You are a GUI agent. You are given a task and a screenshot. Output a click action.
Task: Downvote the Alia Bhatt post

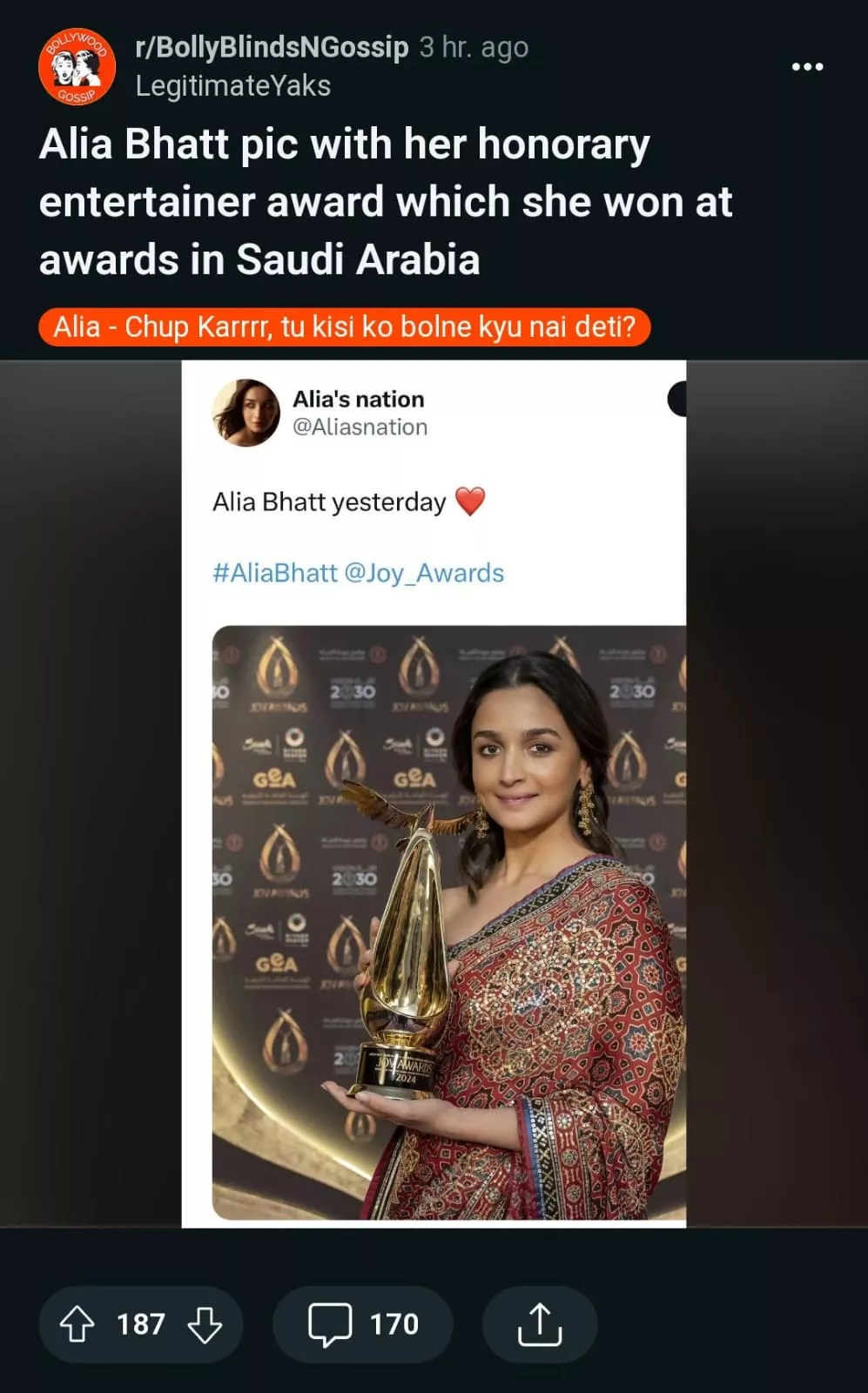205,1324
